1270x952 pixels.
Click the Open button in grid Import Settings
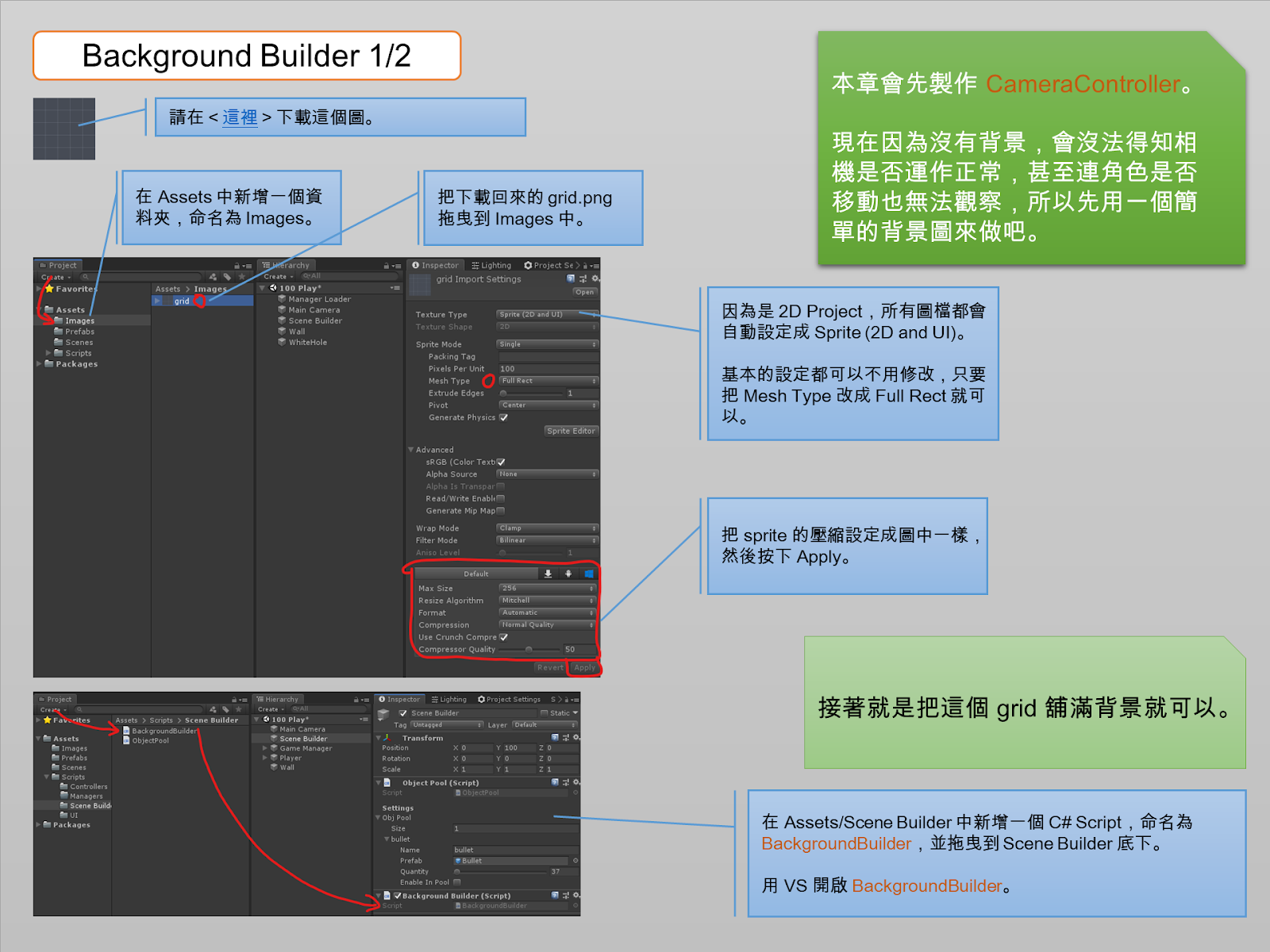point(584,292)
